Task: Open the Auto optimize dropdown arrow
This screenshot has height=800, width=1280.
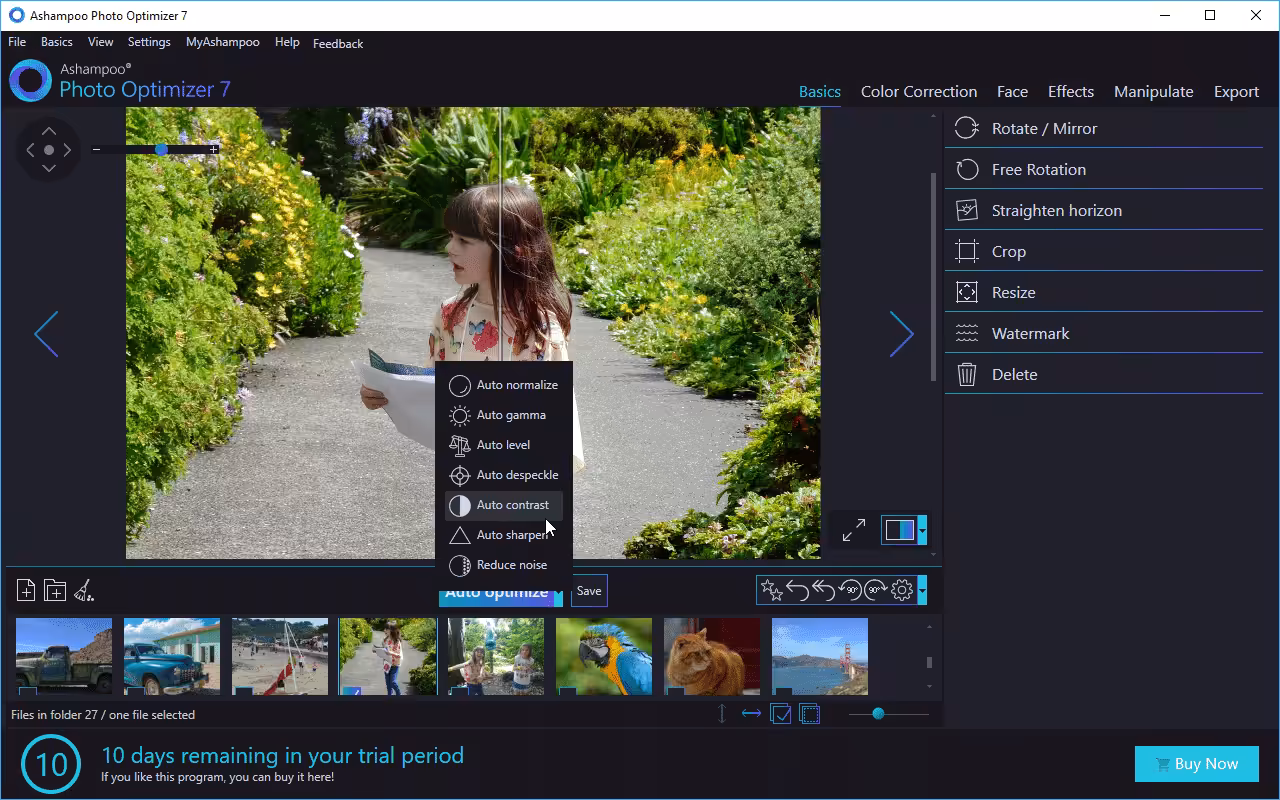Action: [560, 591]
